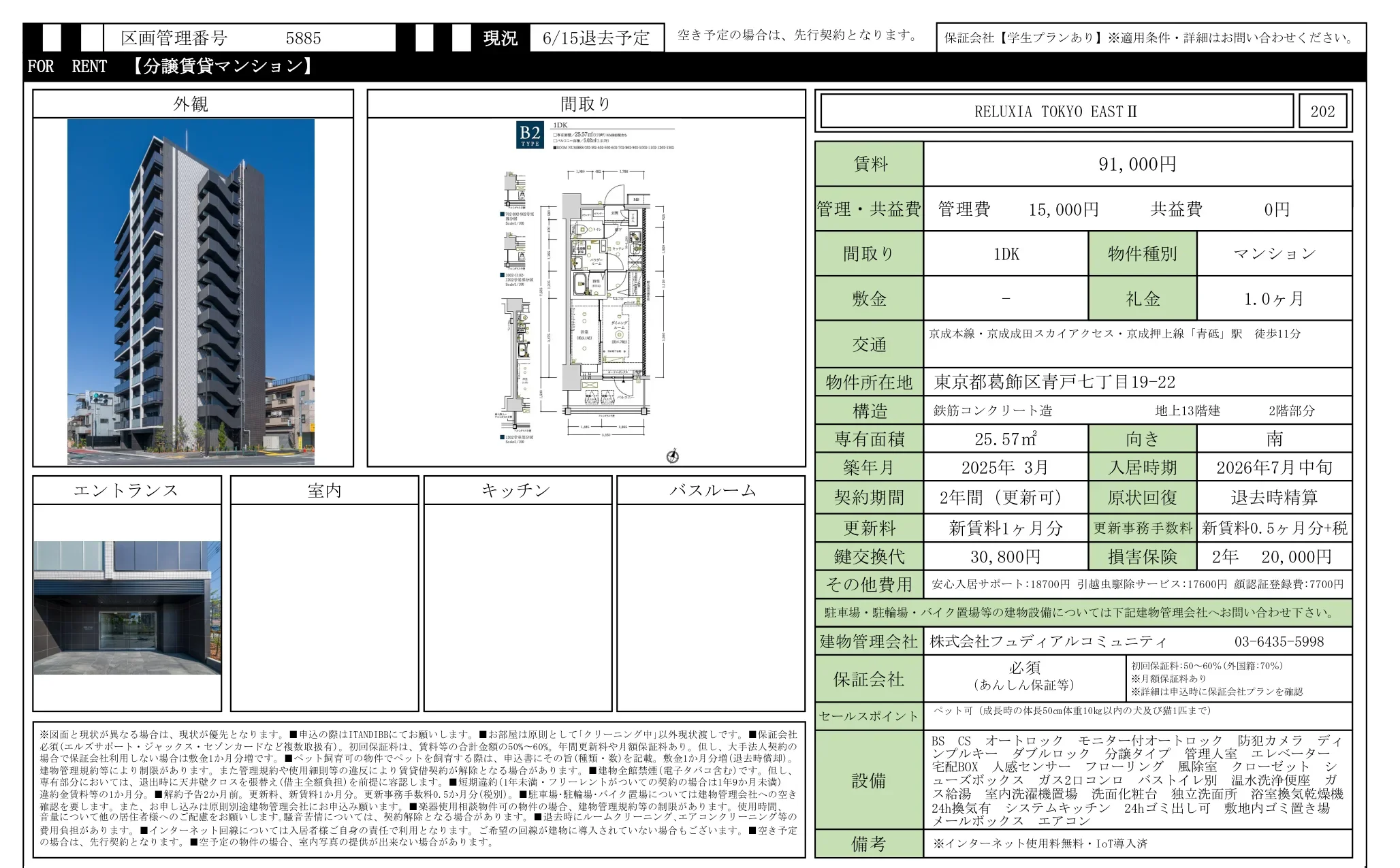This screenshot has width=1400, height=868.
Task: Select the エントランス section header
Action: pos(127,490)
